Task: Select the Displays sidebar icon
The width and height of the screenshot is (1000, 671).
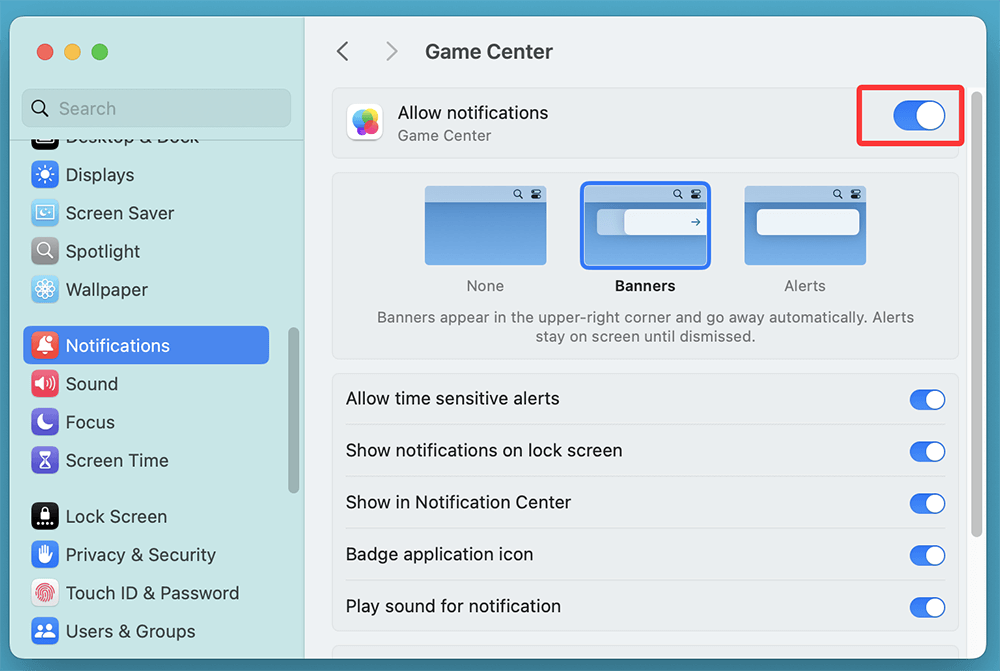Action: click(44, 175)
